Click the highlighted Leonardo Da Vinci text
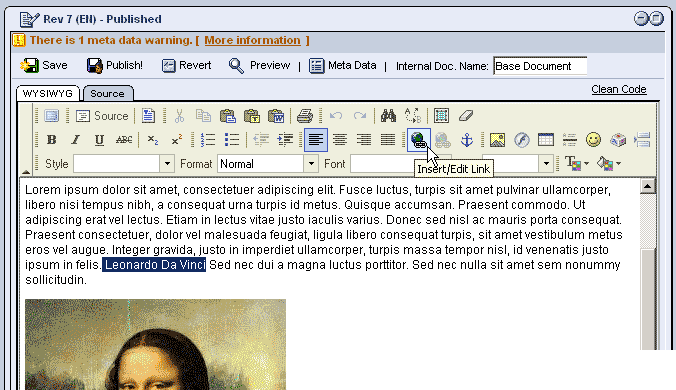This screenshot has height=390, width=676. point(154,265)
